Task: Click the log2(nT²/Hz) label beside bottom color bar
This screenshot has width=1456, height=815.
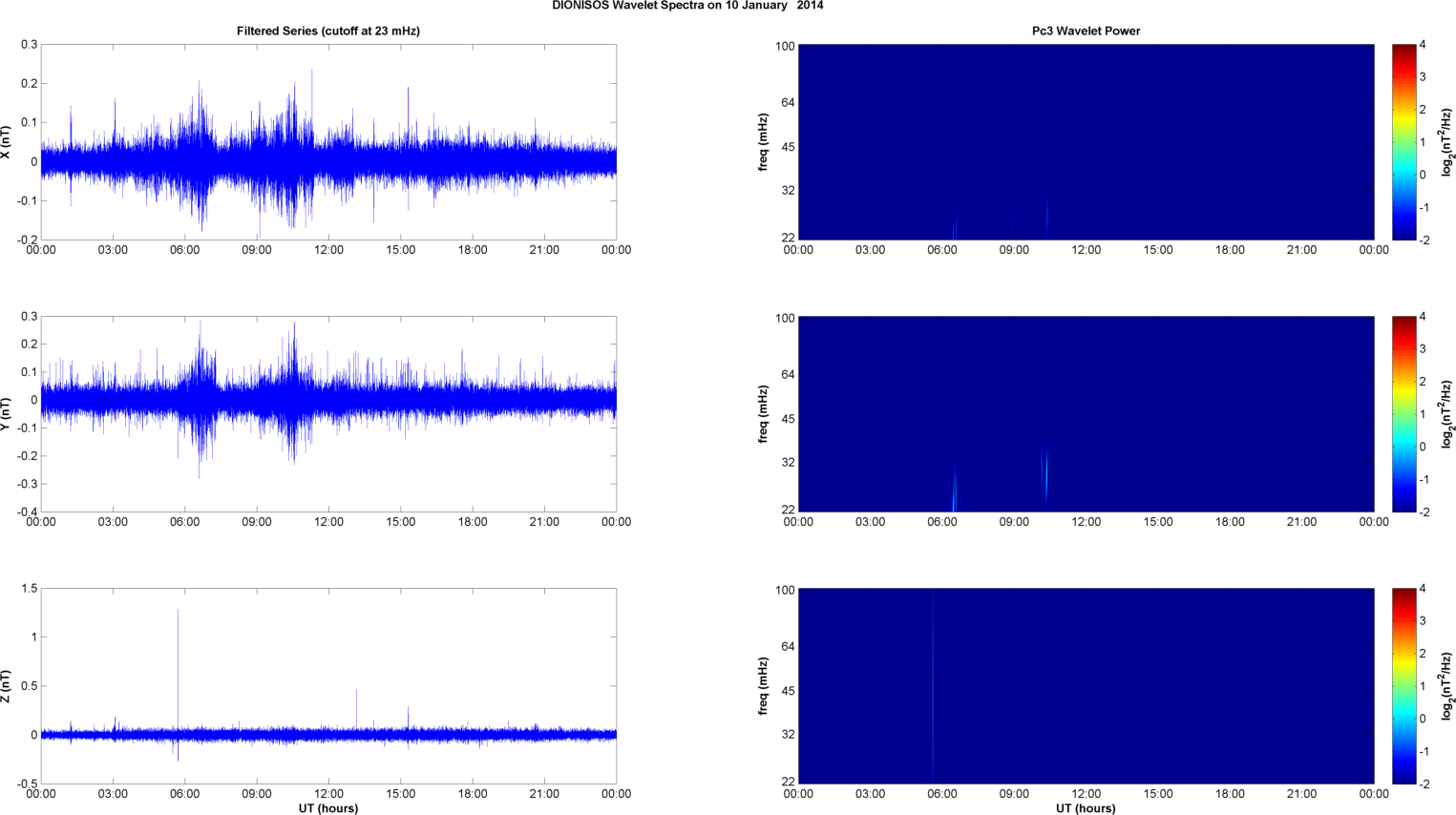Action: [1448, 686]
